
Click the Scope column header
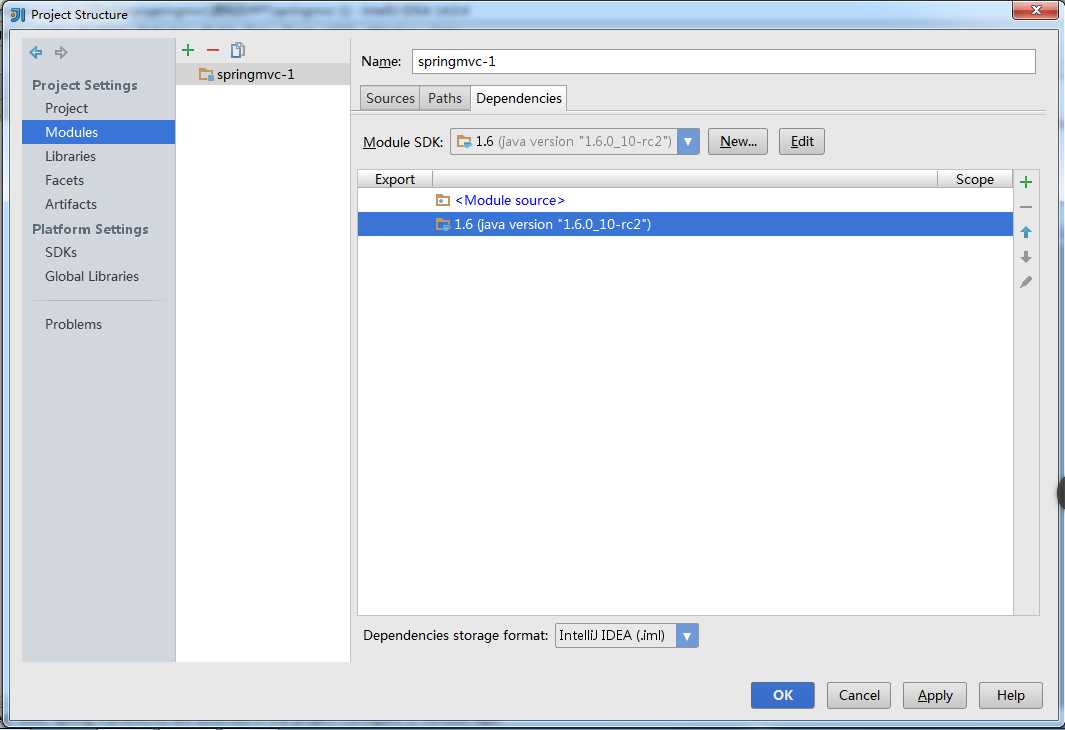(975, 179)
